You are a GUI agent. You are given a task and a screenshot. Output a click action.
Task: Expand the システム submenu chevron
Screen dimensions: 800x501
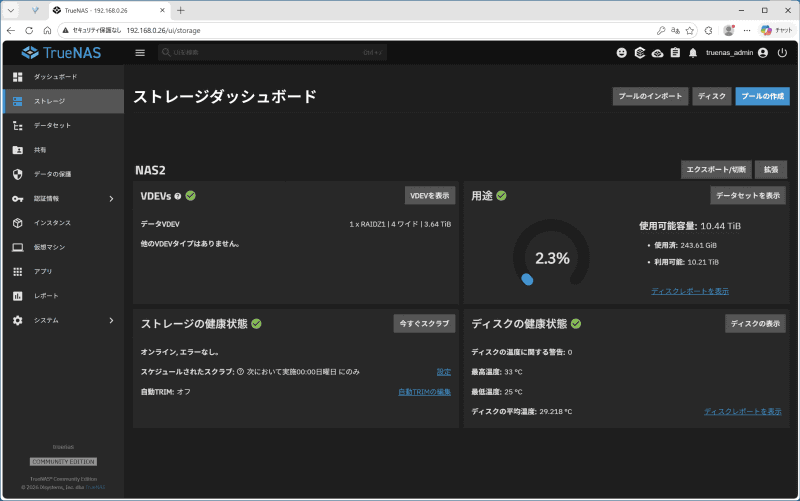point(111,320)
